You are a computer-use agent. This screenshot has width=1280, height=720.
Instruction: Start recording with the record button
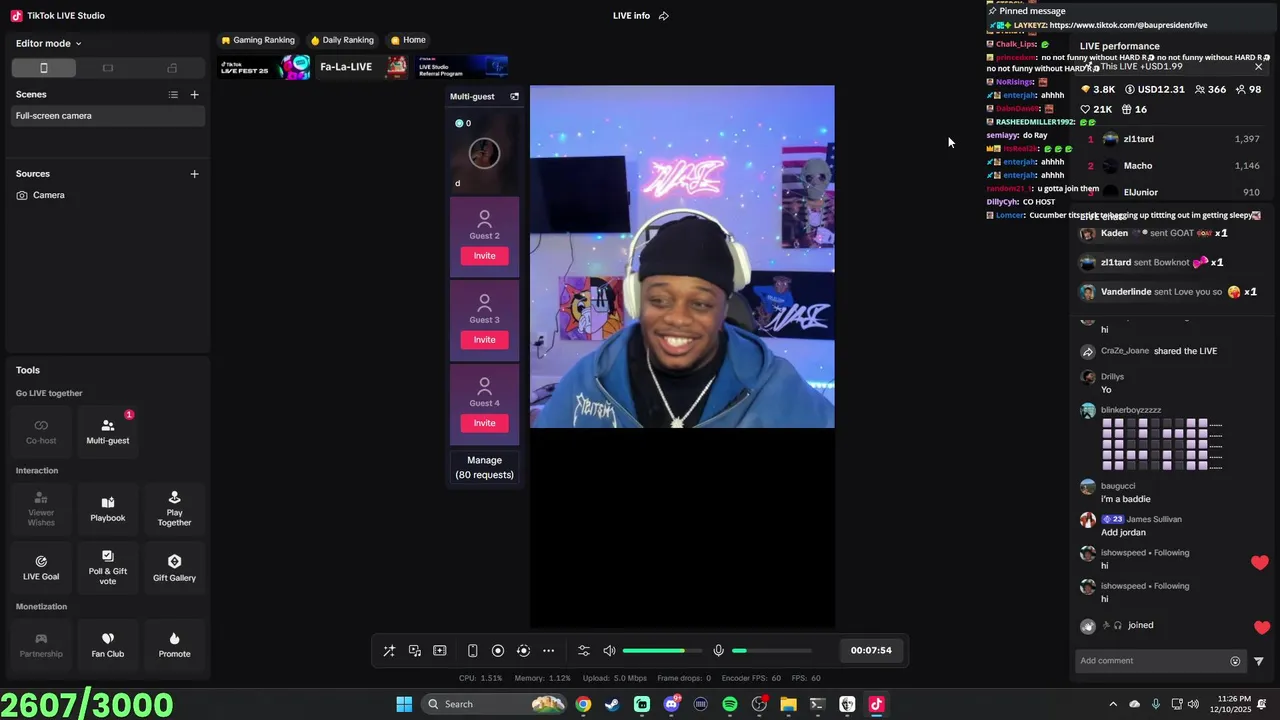498,650
